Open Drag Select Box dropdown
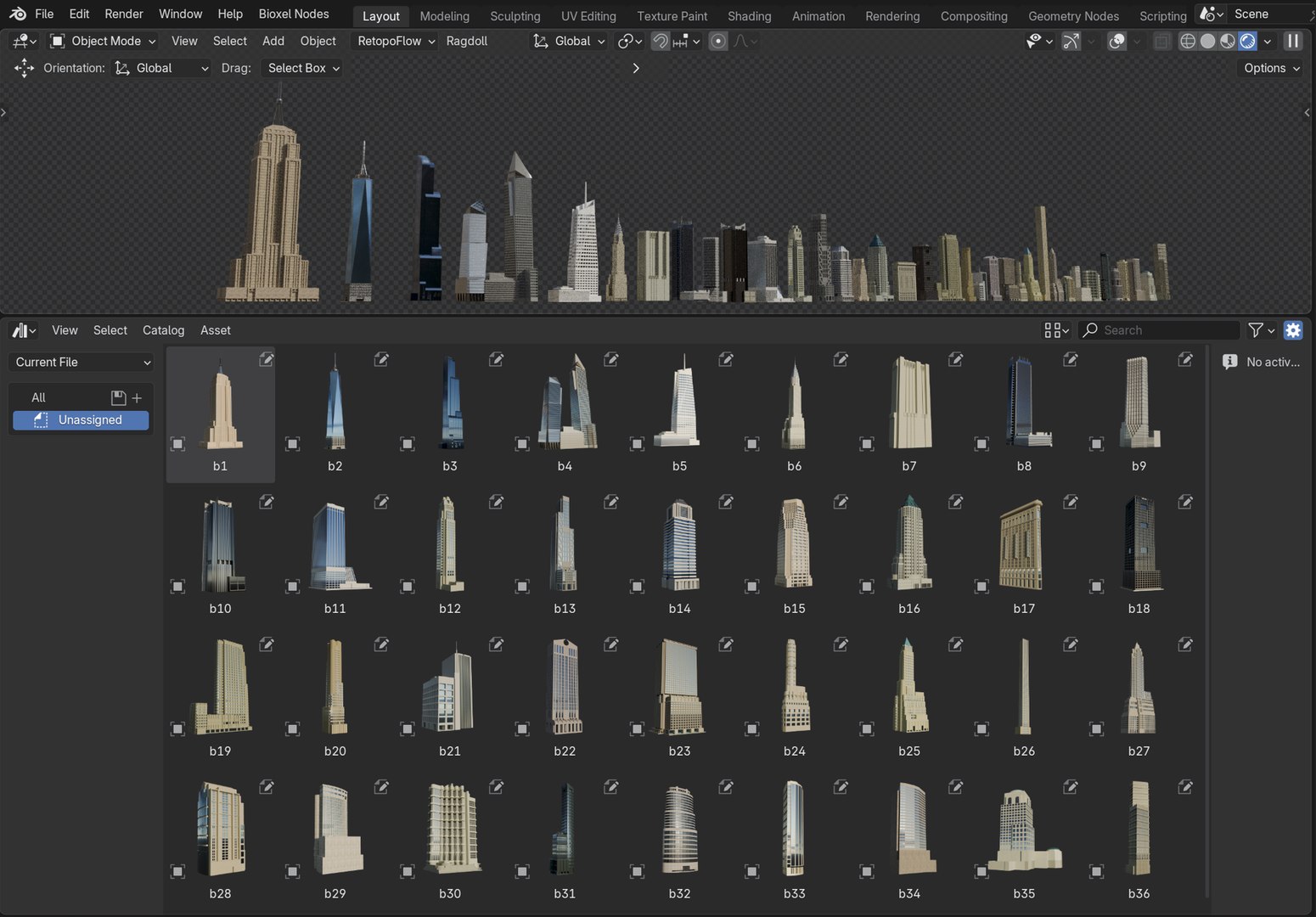1316x917 pixels. coord(303,68)
